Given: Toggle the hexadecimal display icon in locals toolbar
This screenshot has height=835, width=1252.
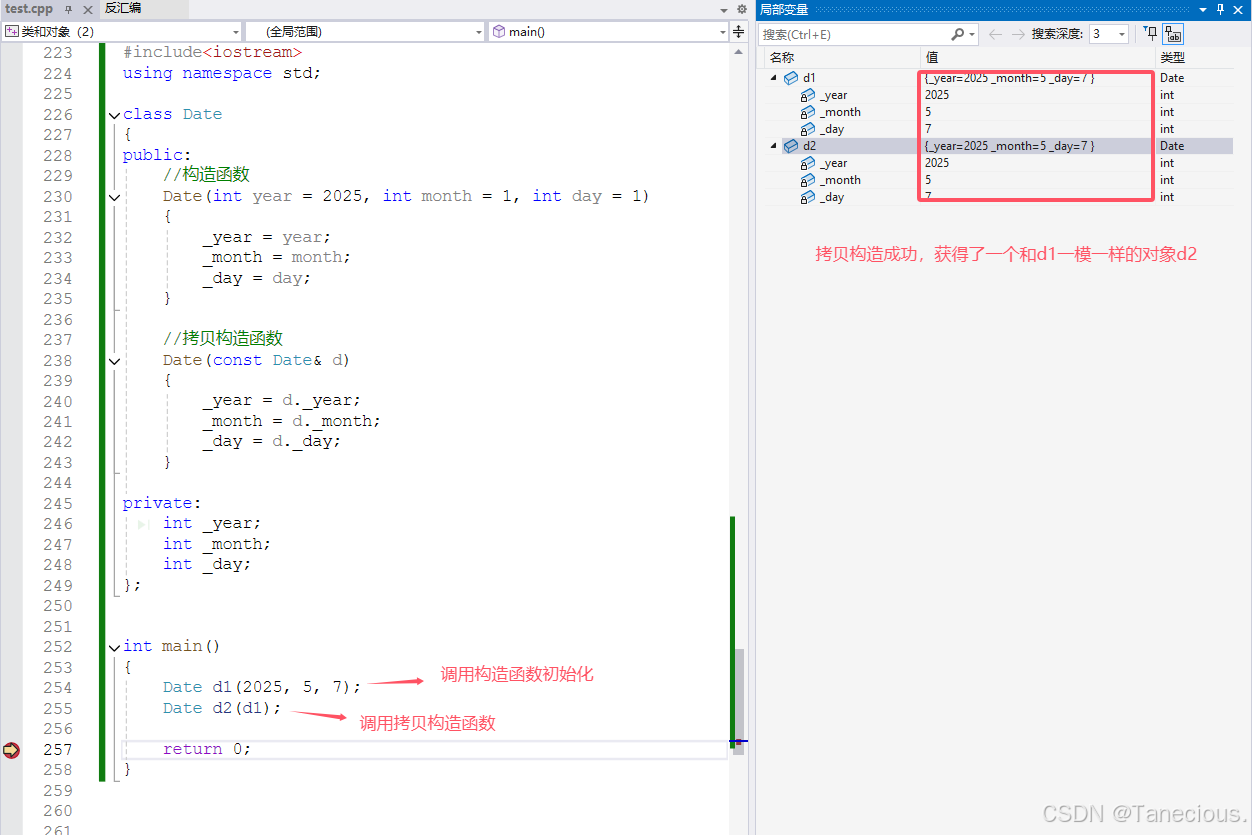Looking at the screenshot, I should click(1173, 34).
